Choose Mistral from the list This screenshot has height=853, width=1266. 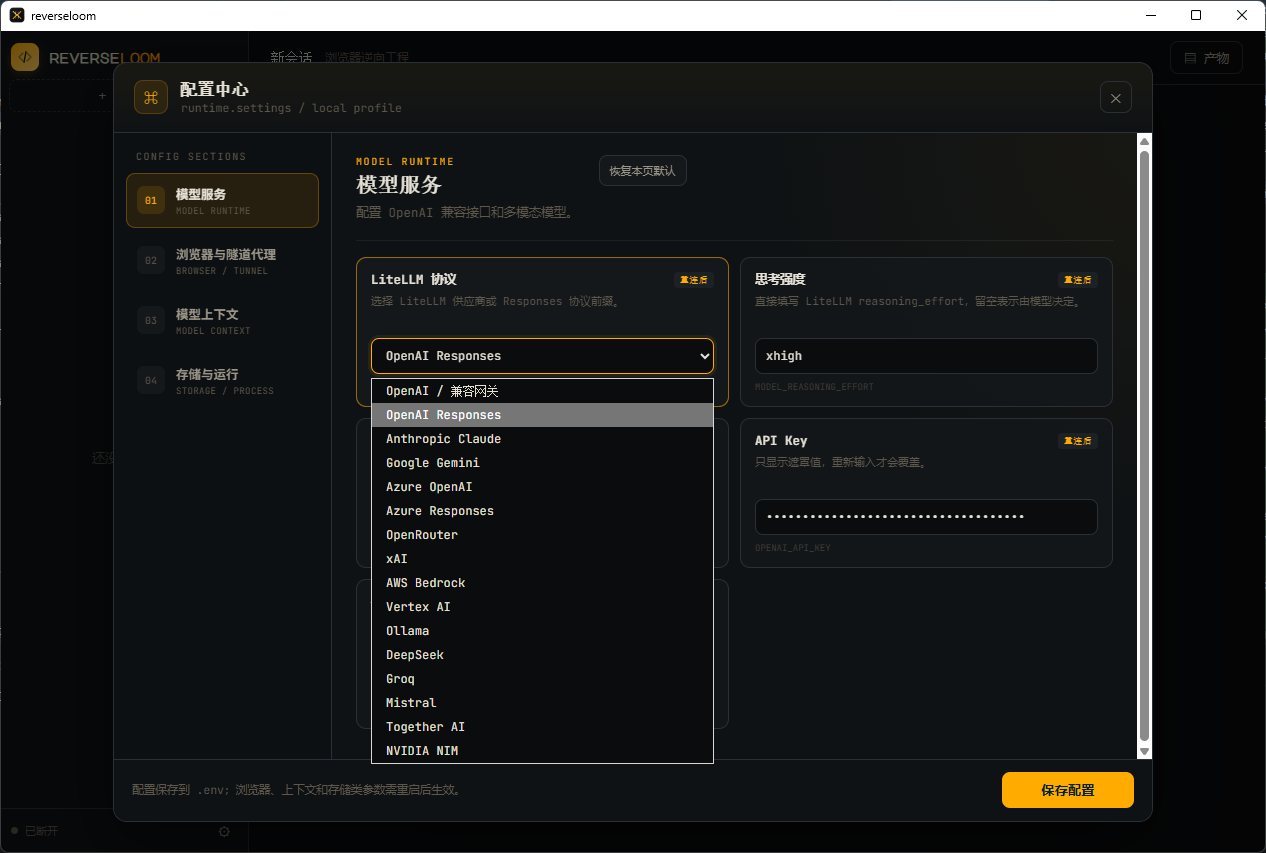tap(542, 703)
